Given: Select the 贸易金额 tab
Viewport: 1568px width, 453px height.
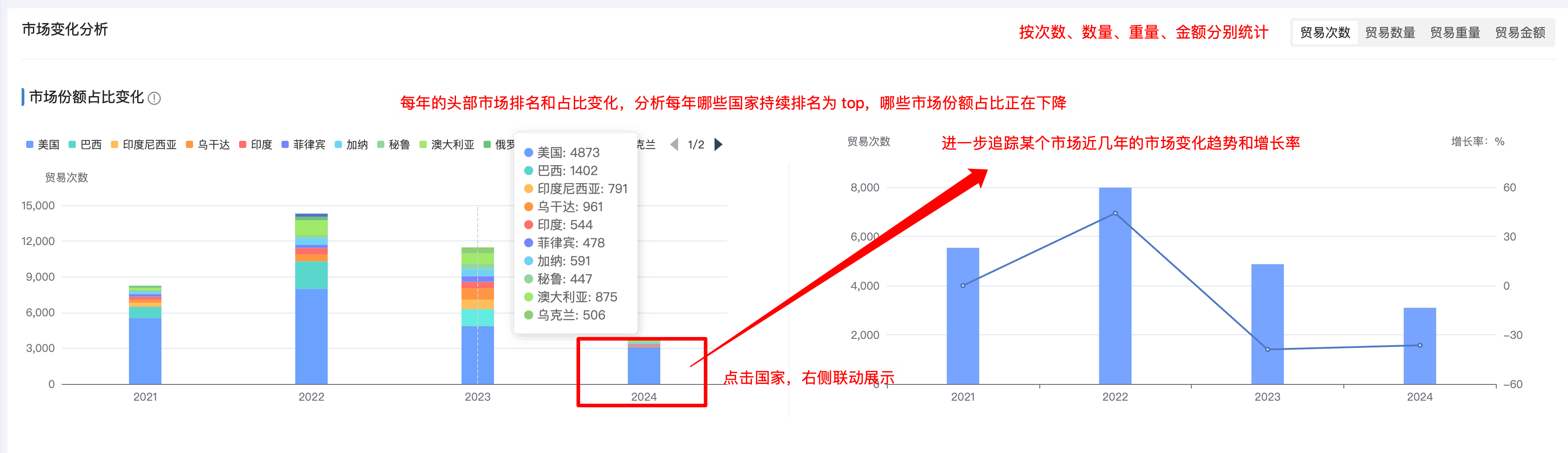Looking at the screenshot, I should (1520, 32).
